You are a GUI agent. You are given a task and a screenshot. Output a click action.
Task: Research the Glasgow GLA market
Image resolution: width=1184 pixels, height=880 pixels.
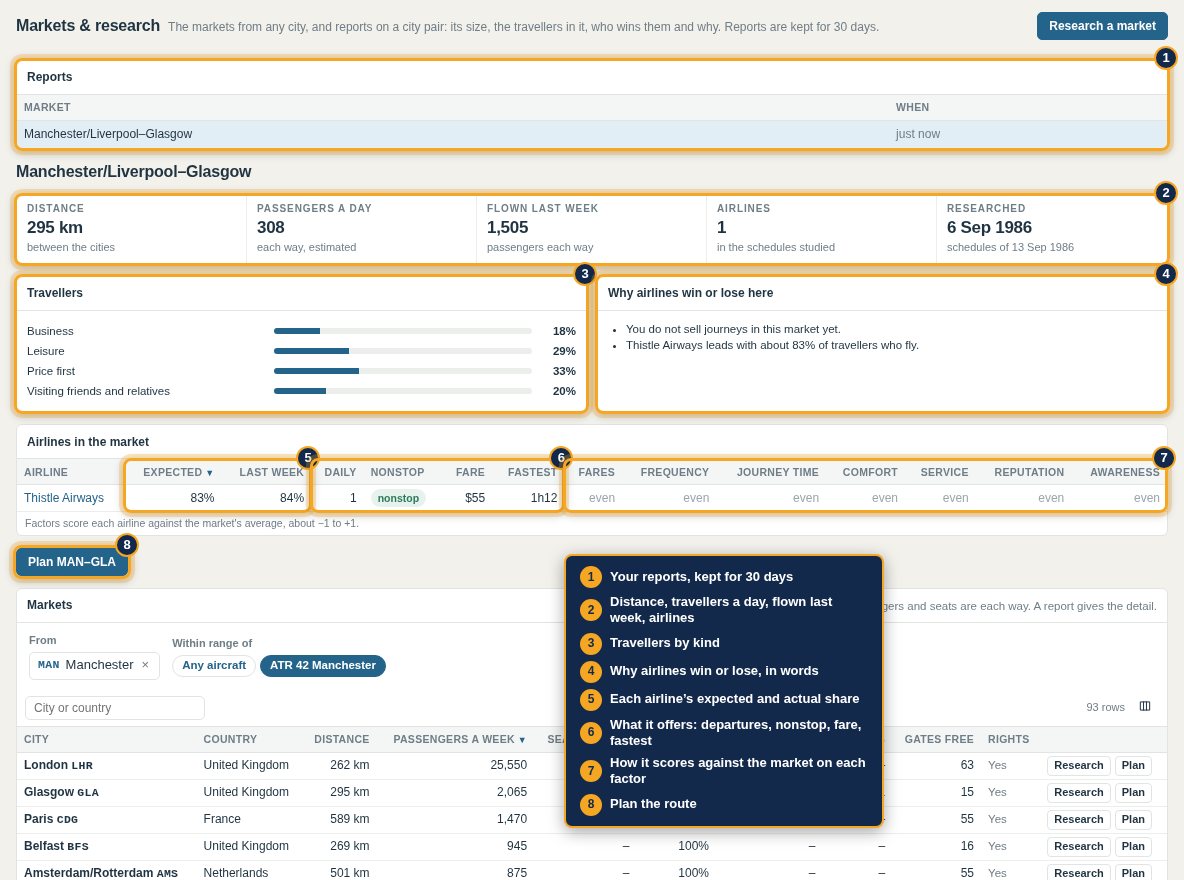[x=1078, y=792]
